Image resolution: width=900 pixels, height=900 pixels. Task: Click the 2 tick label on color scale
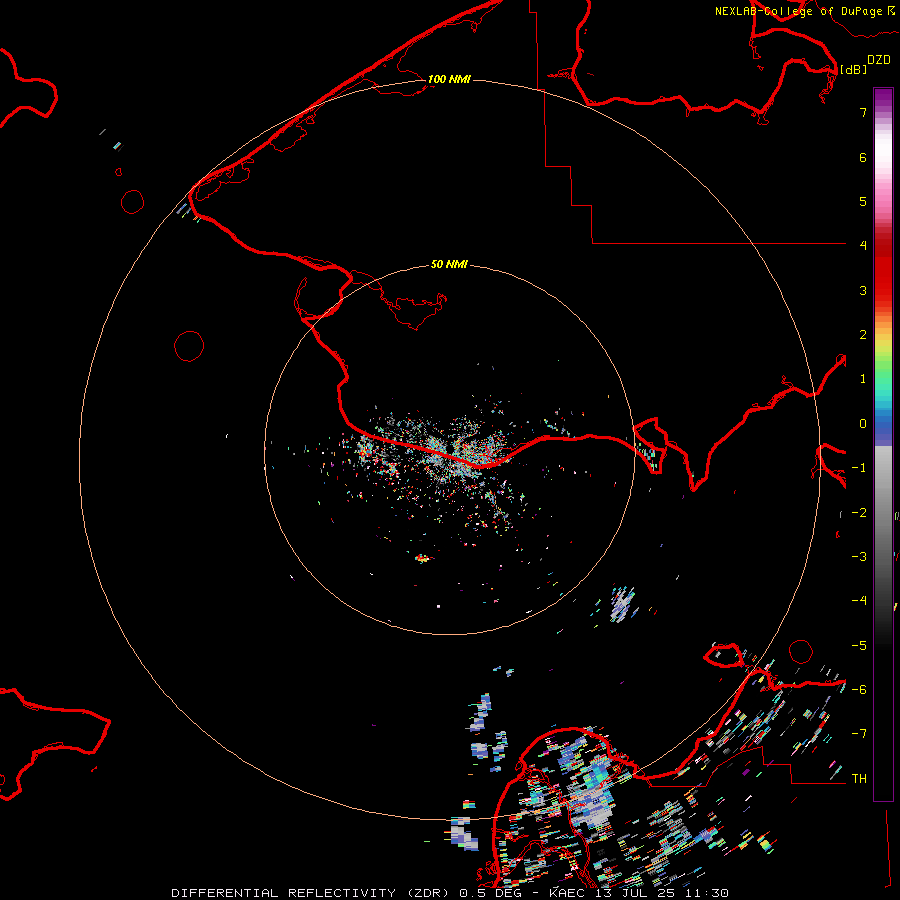(863, 335)
